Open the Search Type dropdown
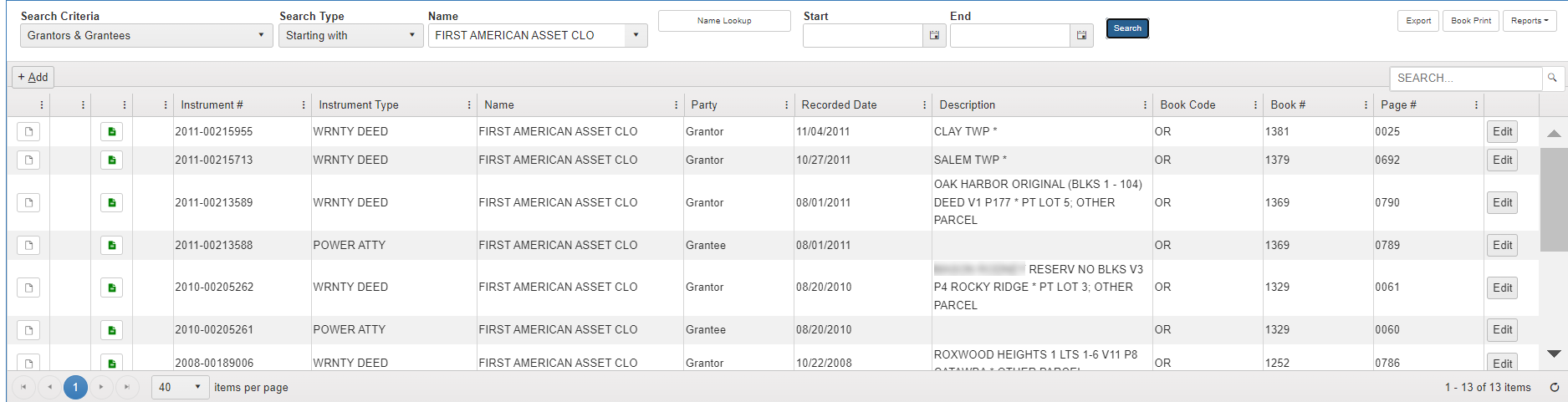Viewport: 1568px width, 402px height. click(x=350, y=35)
